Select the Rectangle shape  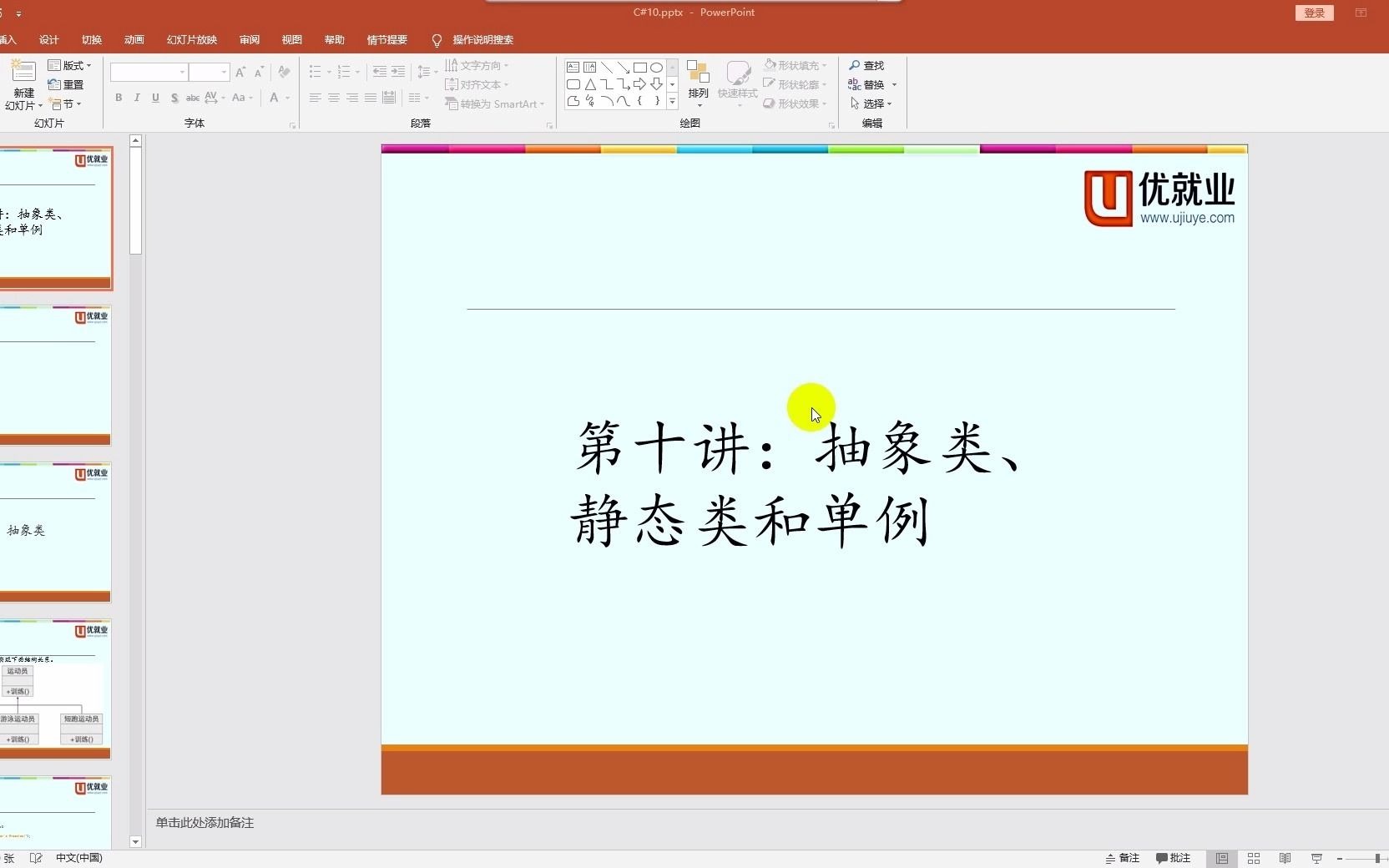coord(640,68)
